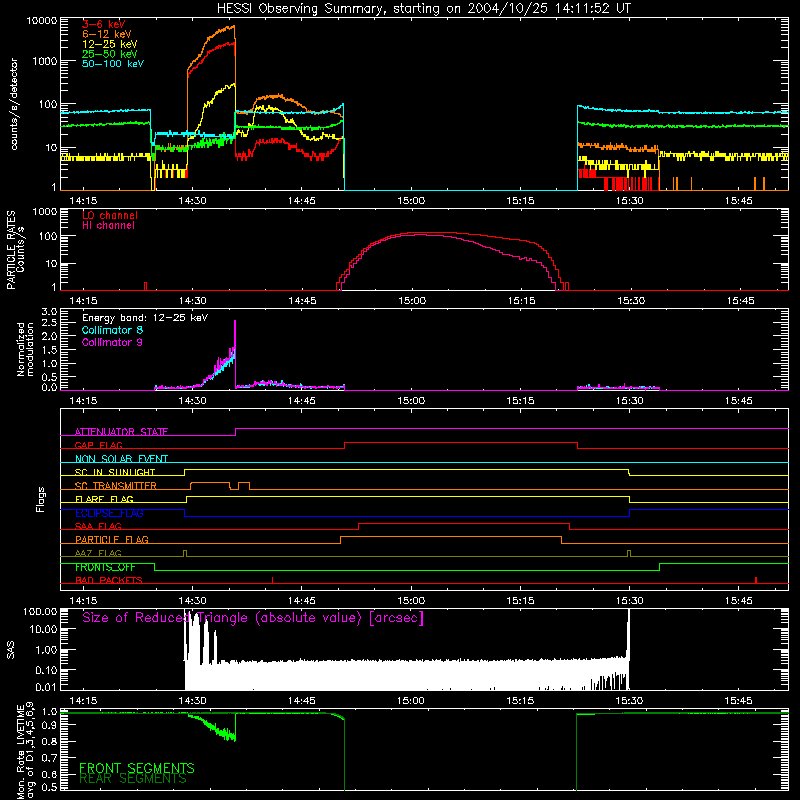The image size is (800, 800).
Task: Click the SAS axis label
Action: click(x=11, y=649)
